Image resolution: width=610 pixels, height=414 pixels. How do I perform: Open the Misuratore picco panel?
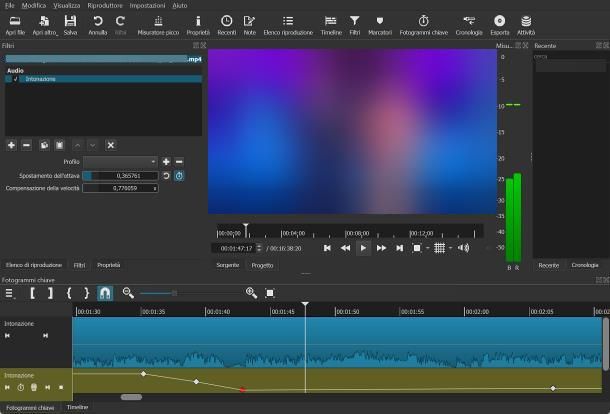(158, 25)
